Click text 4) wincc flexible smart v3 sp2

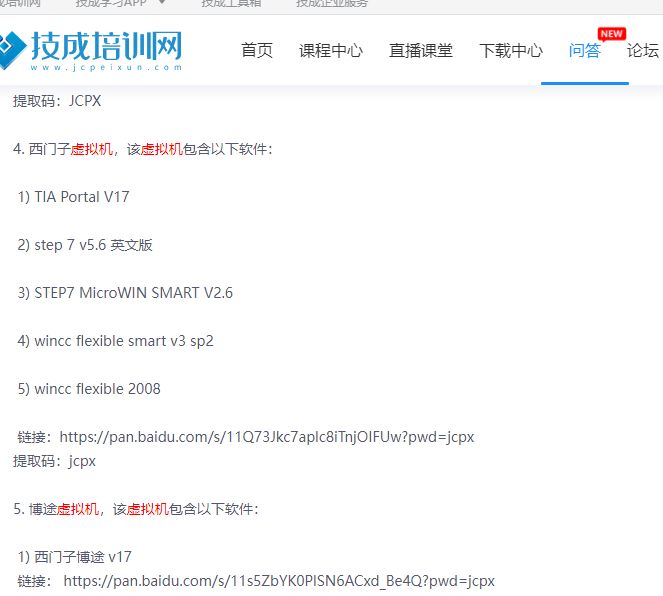[x=115, y=341]
